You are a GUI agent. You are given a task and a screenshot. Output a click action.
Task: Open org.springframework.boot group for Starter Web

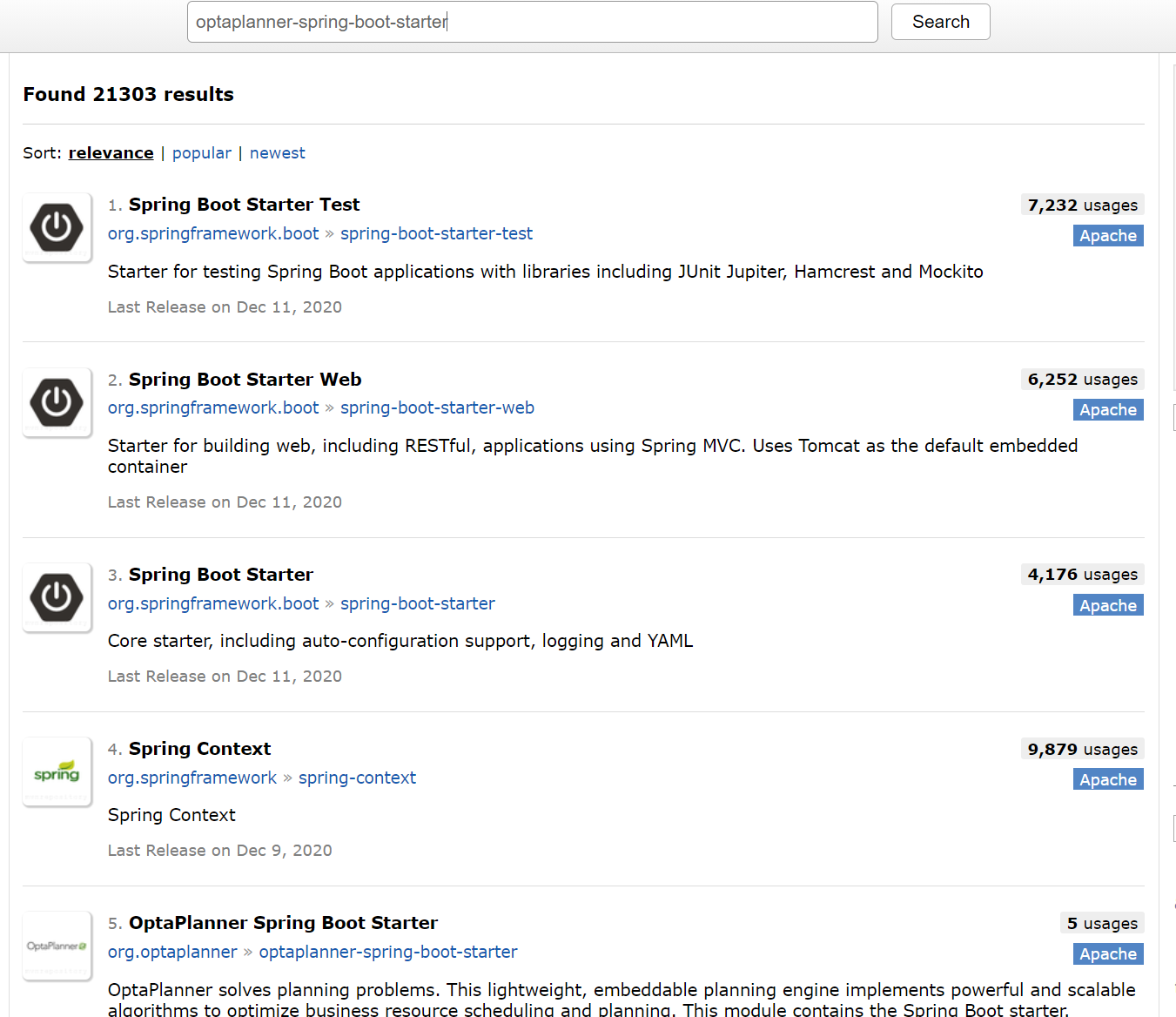click(213, 407)
